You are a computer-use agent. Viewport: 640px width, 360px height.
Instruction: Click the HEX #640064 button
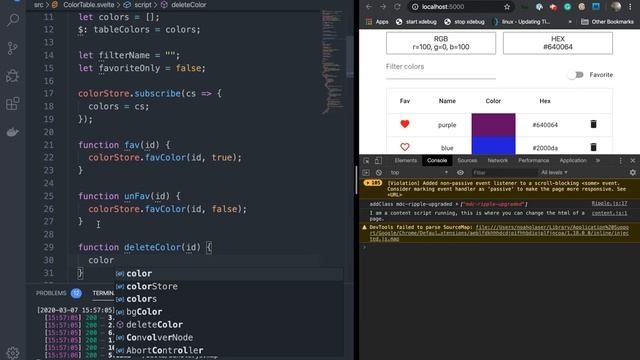point(558,43)
